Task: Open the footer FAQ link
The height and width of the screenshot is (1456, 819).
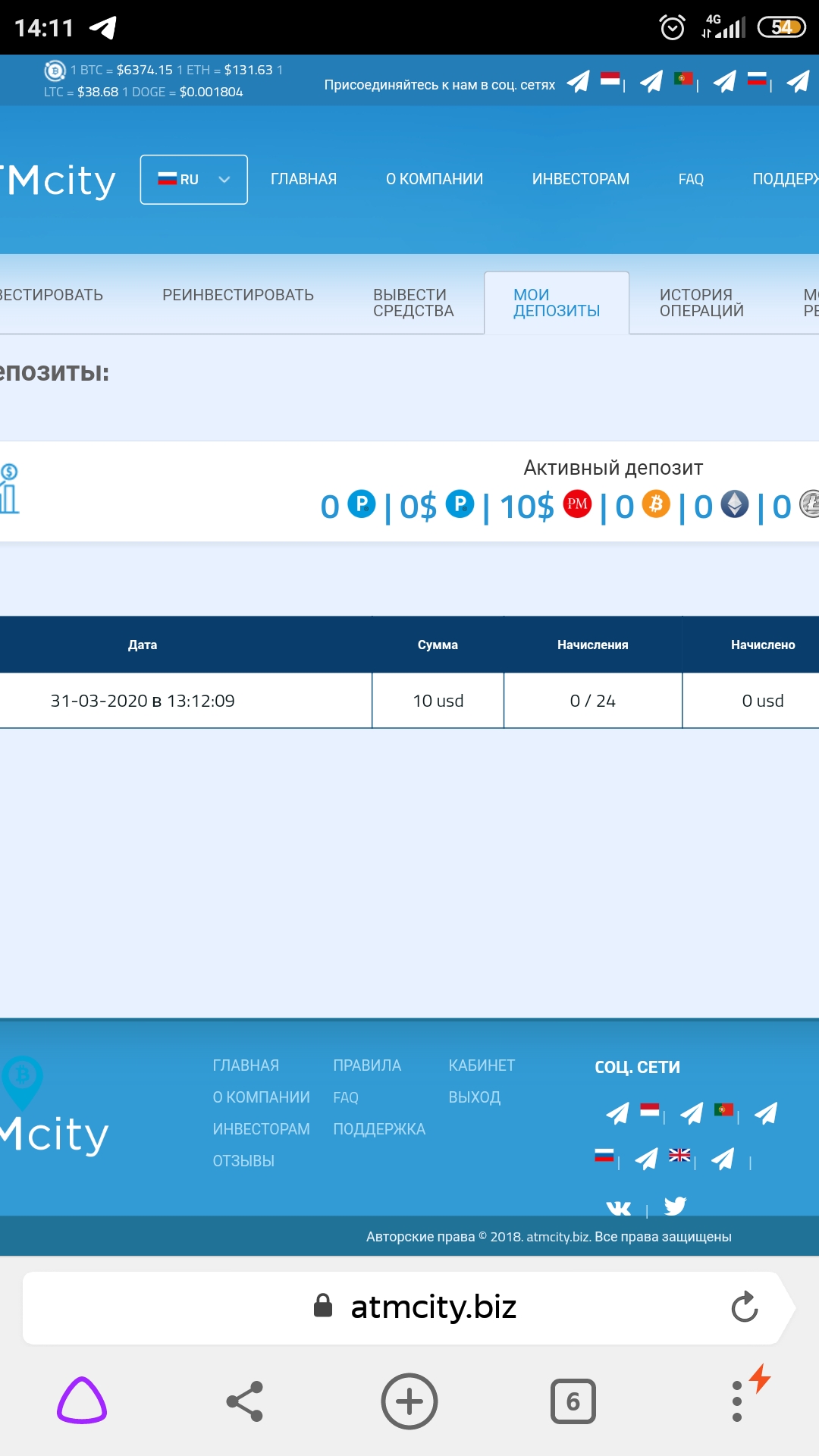Action: (346, 1097)
